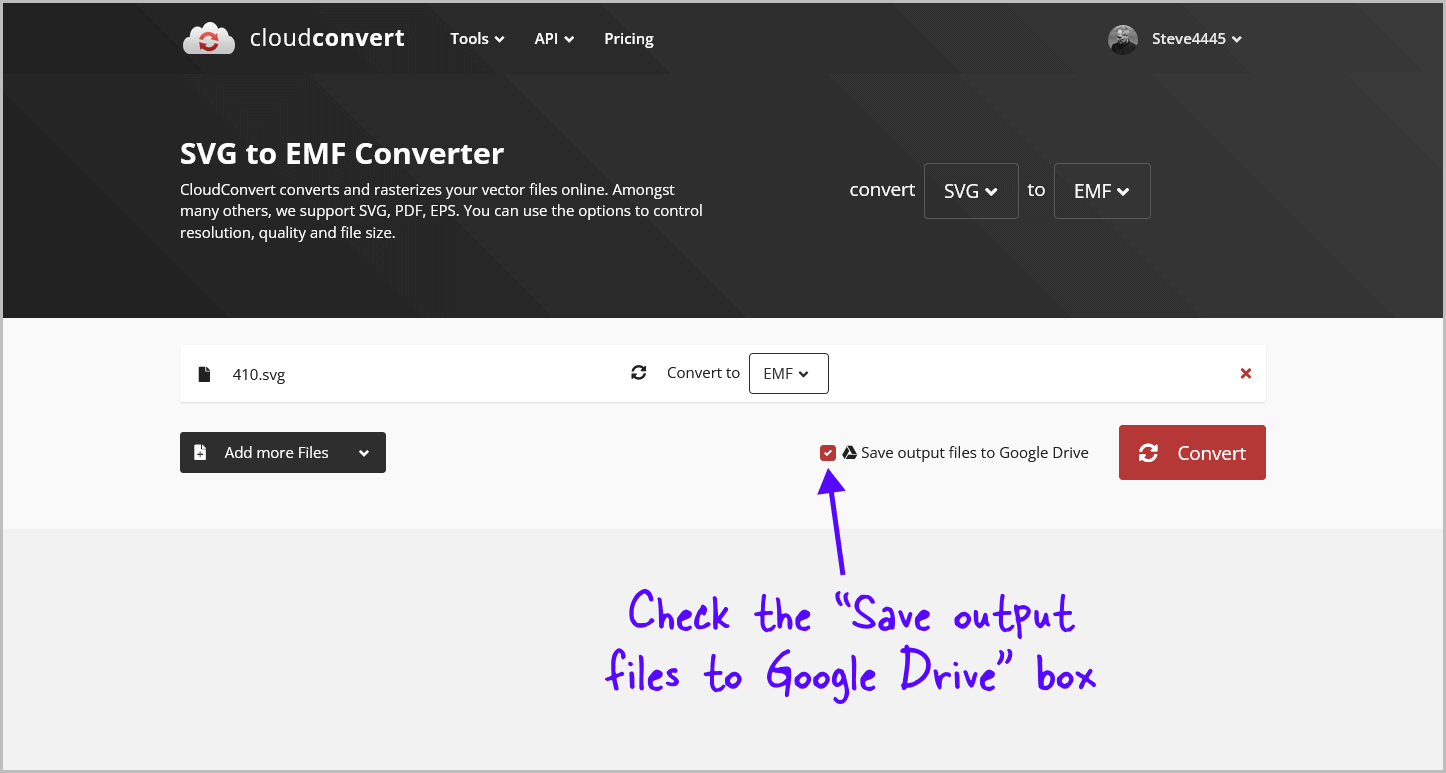Click the Google Drive icon
This screenshot has width=1446, height=773.
point(849,452)
